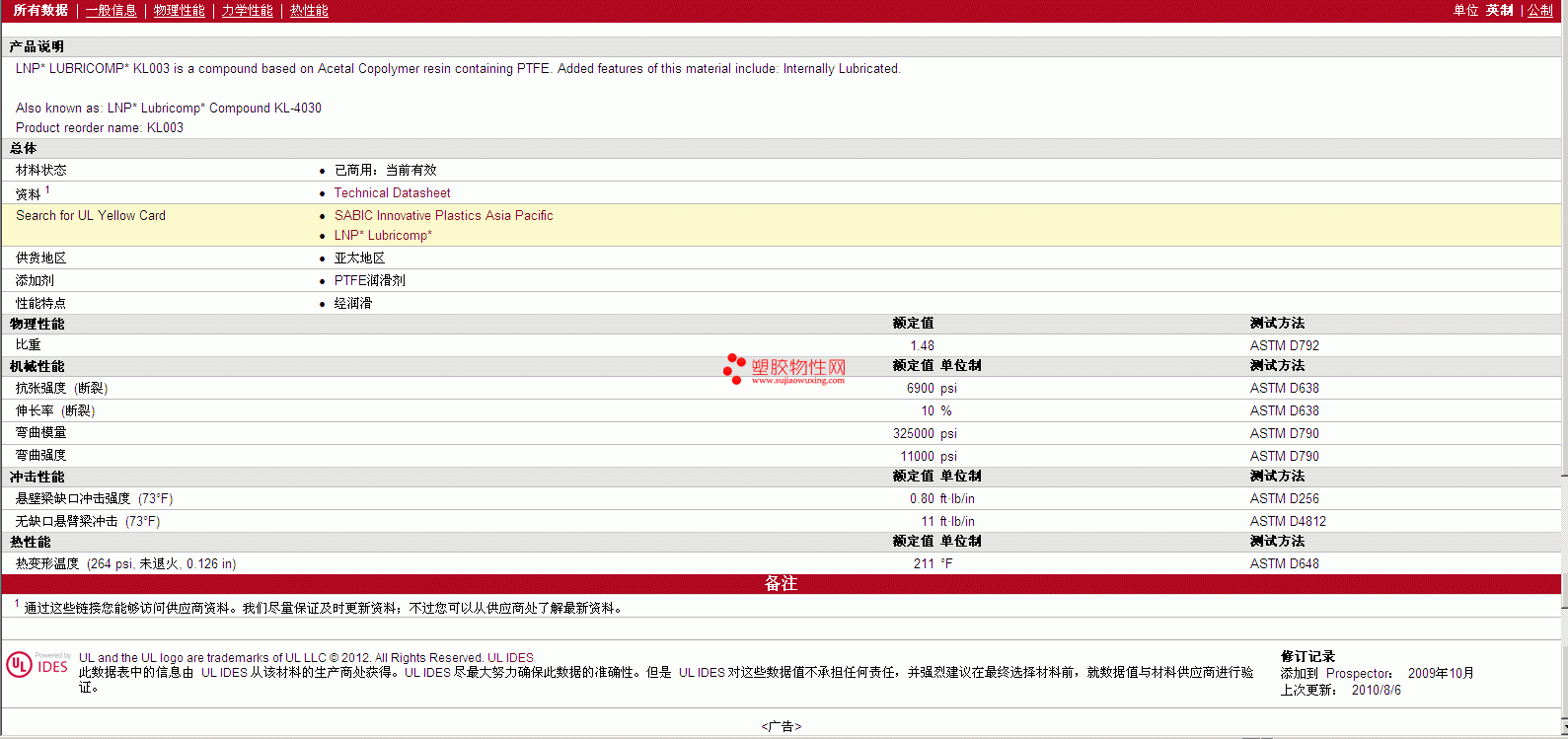This screenshot has height=739, width=1568.
Task: Click the 热变形温度 row label
Action: (x=125, y=563)
